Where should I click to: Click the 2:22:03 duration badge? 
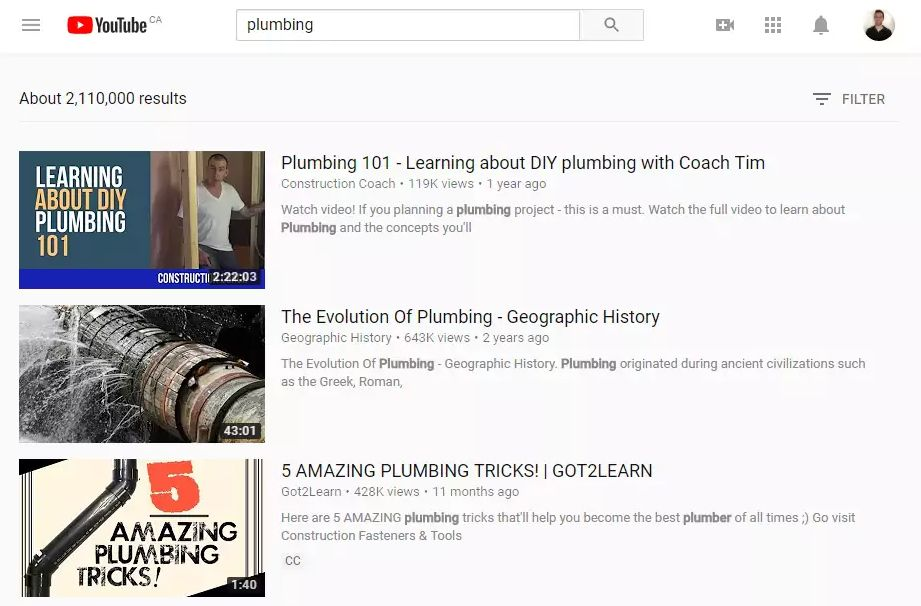[234, 277]
